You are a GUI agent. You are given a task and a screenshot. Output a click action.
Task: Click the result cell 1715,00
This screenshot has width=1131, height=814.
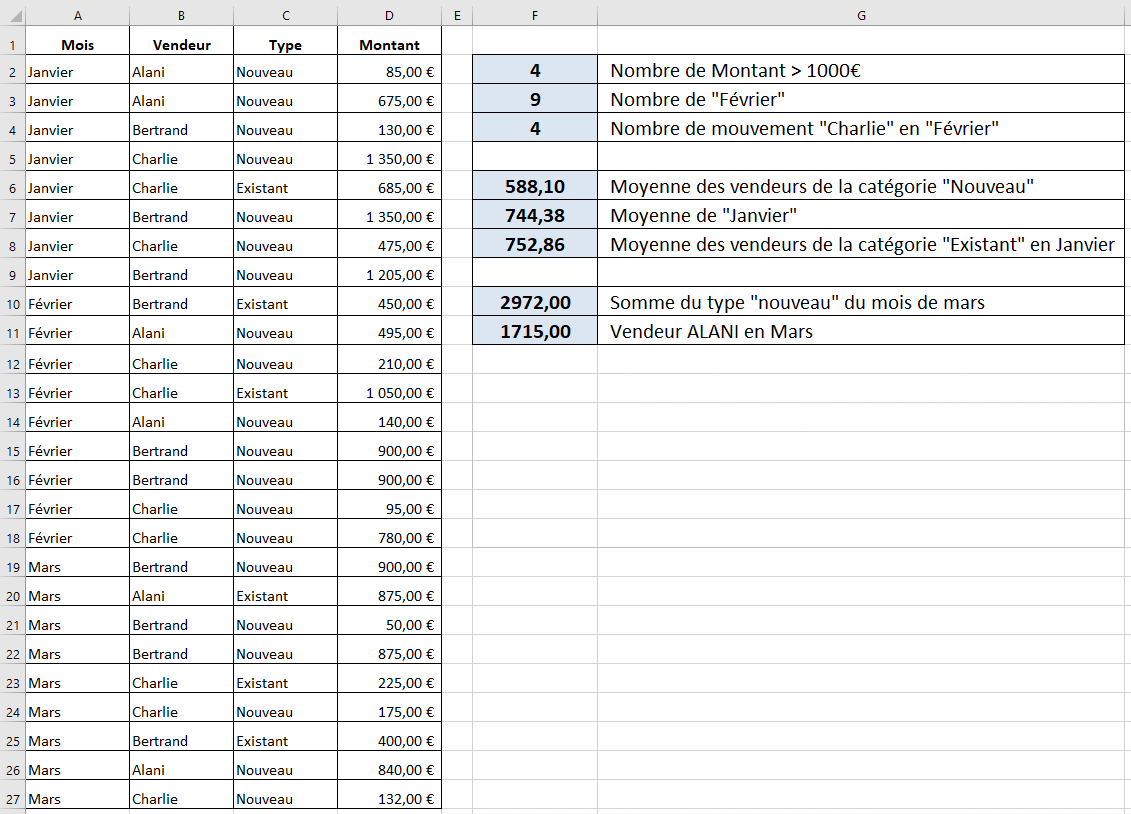point(535,331)
